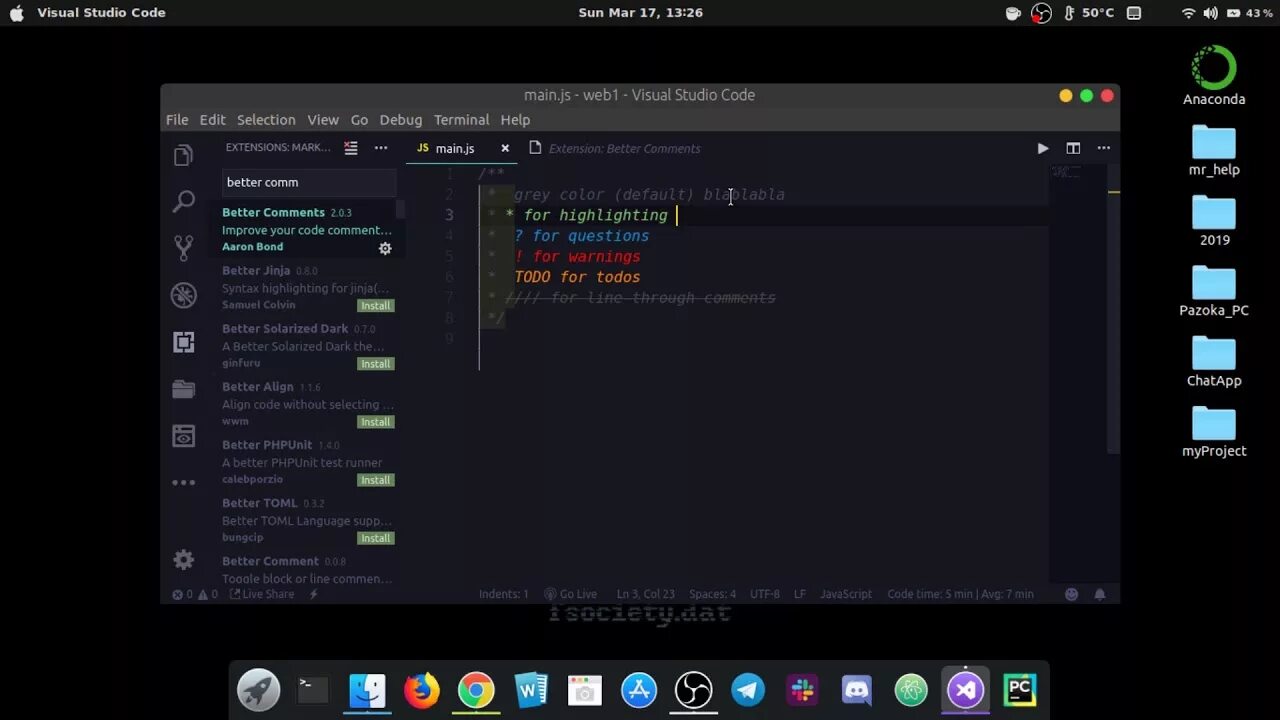Open the Live Share view in activity bar
This screenshot has width=1280, height=720.
(183, 436)
